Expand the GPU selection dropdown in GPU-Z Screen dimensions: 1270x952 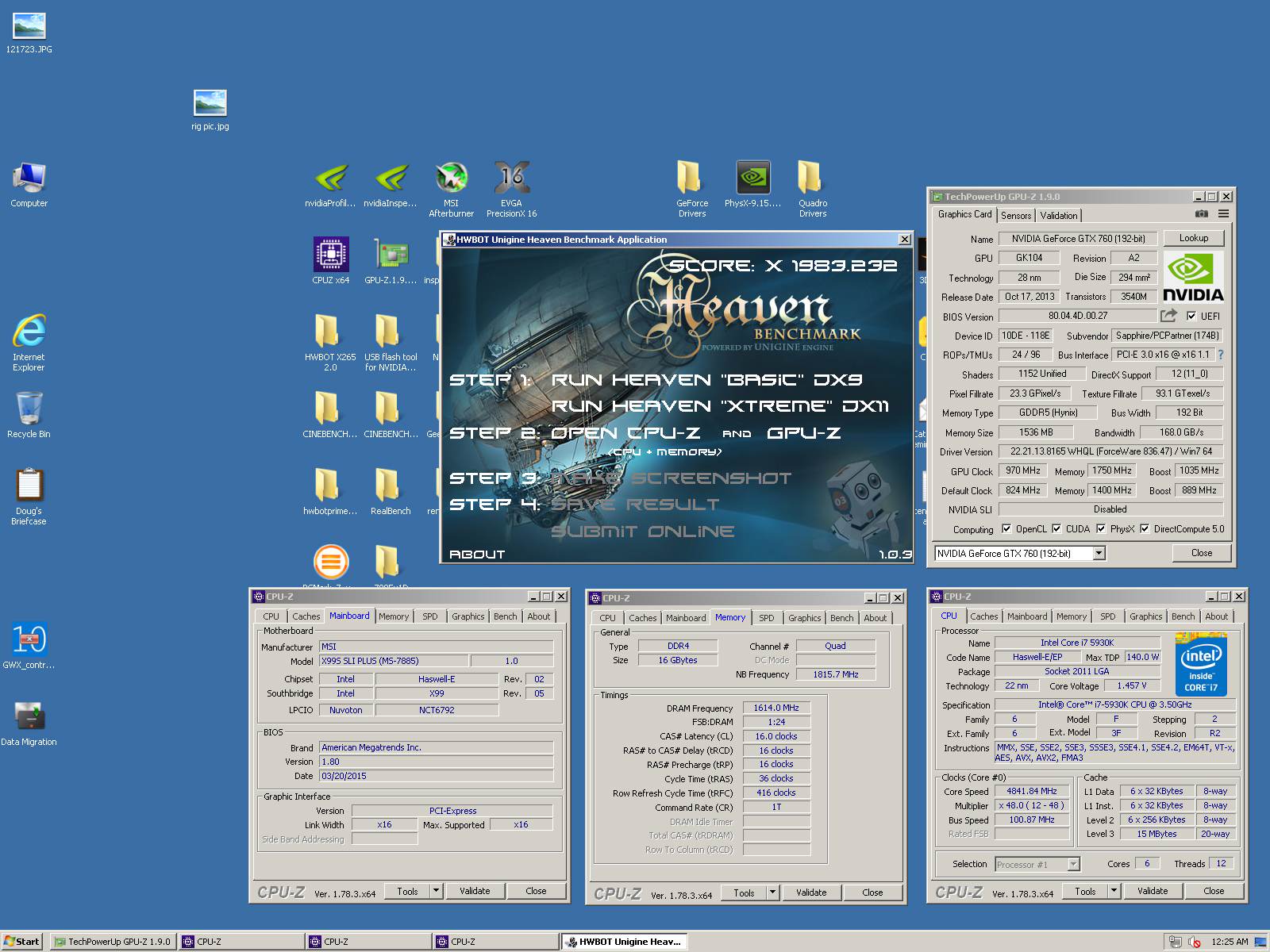1099,554
